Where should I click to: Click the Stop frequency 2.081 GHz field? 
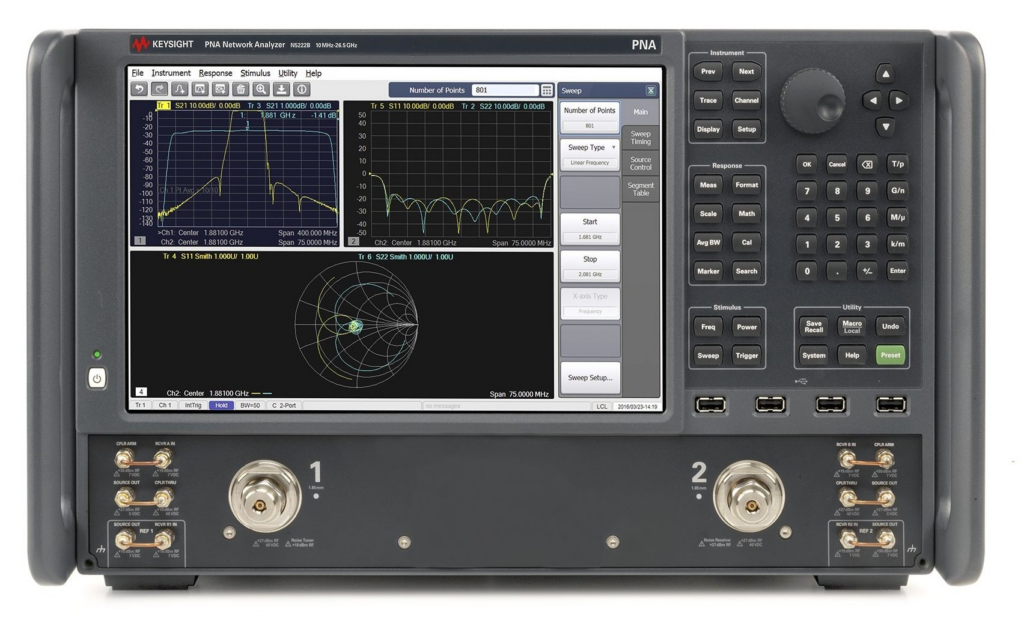tap(589, 273)
